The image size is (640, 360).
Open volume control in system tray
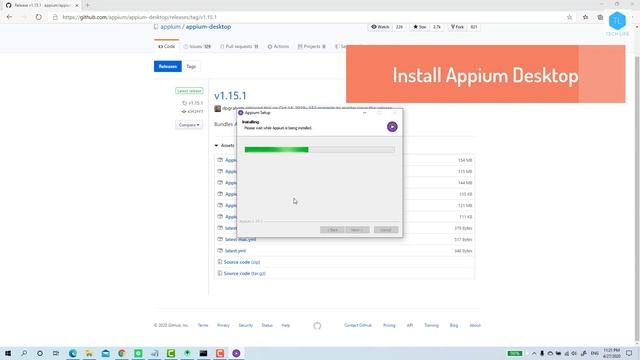[574, 353]
